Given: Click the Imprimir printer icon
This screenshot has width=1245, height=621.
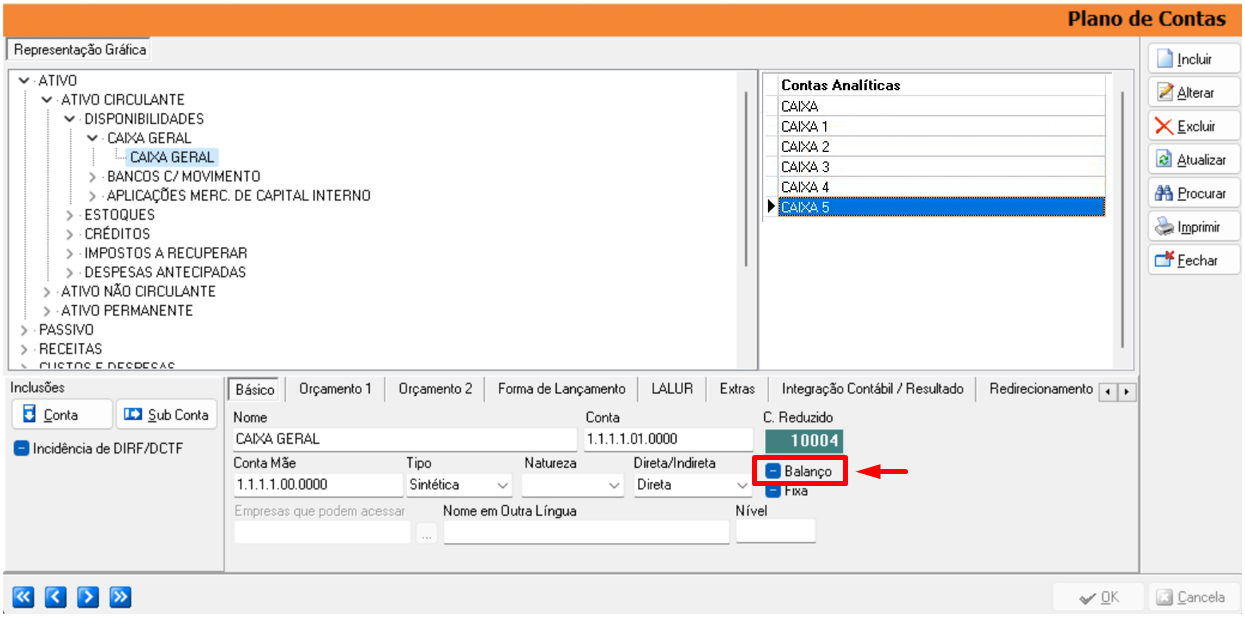Looking at the screenshot, I should click(1164, 227).
